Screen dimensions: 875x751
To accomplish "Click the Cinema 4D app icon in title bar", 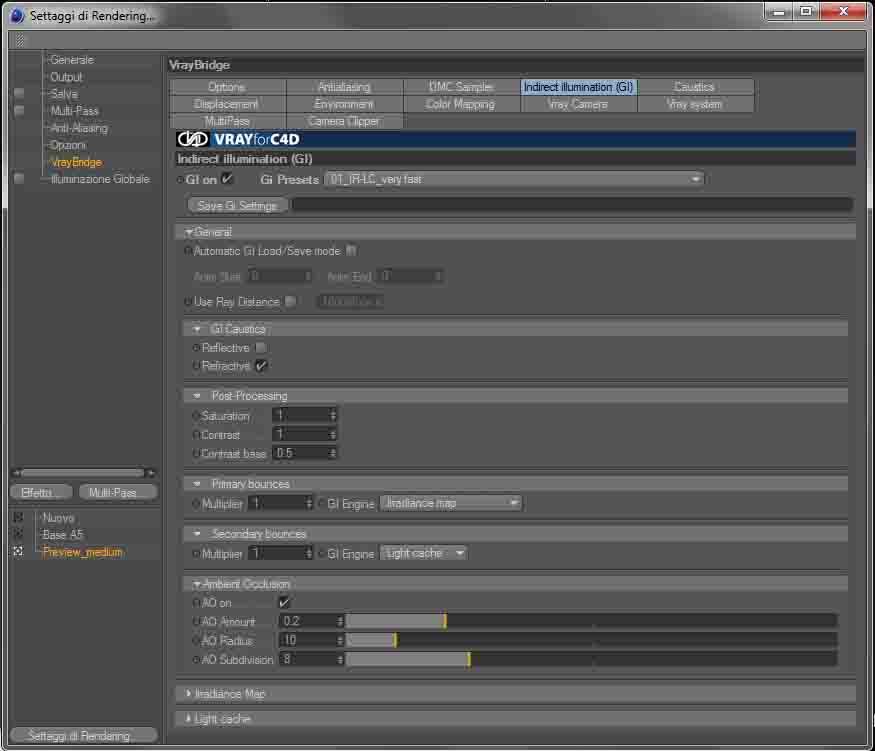I will click(17, 15).
